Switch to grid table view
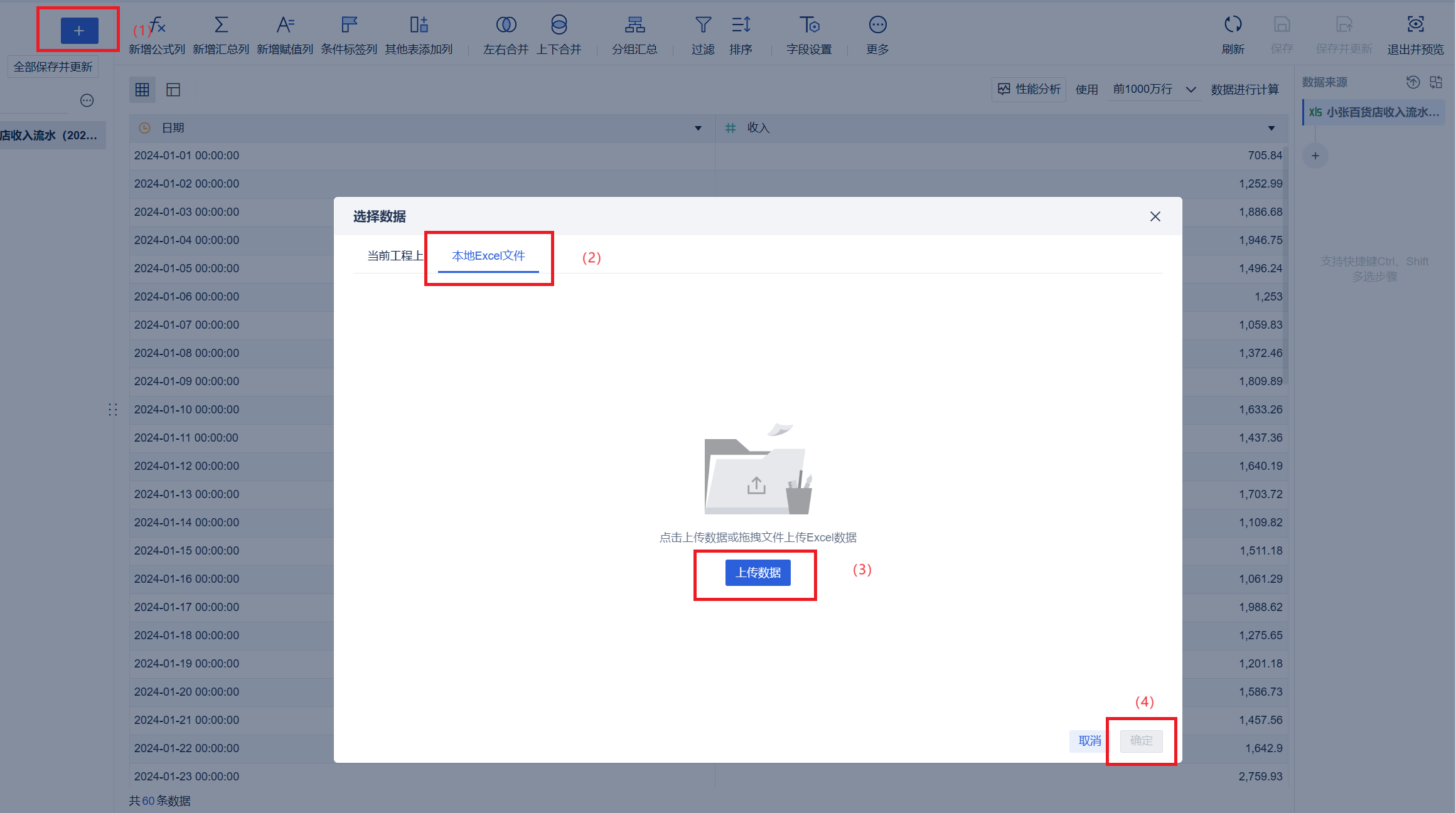Screen dimensions: 1456x813 [x=142, y=90]
